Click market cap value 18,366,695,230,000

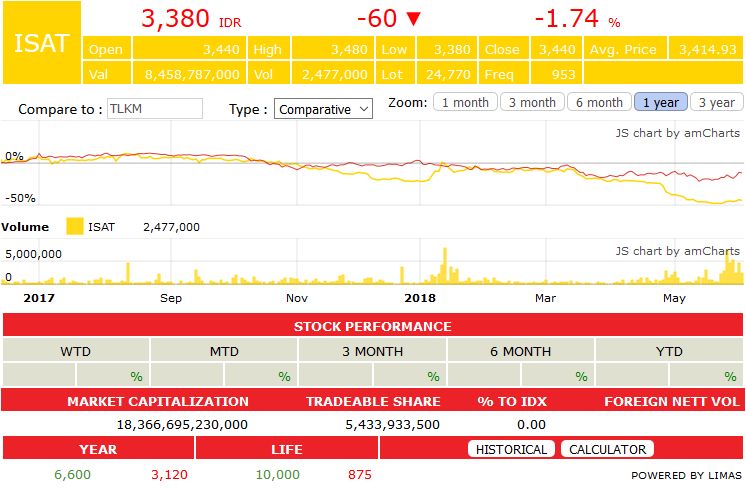tap(182, 424)
